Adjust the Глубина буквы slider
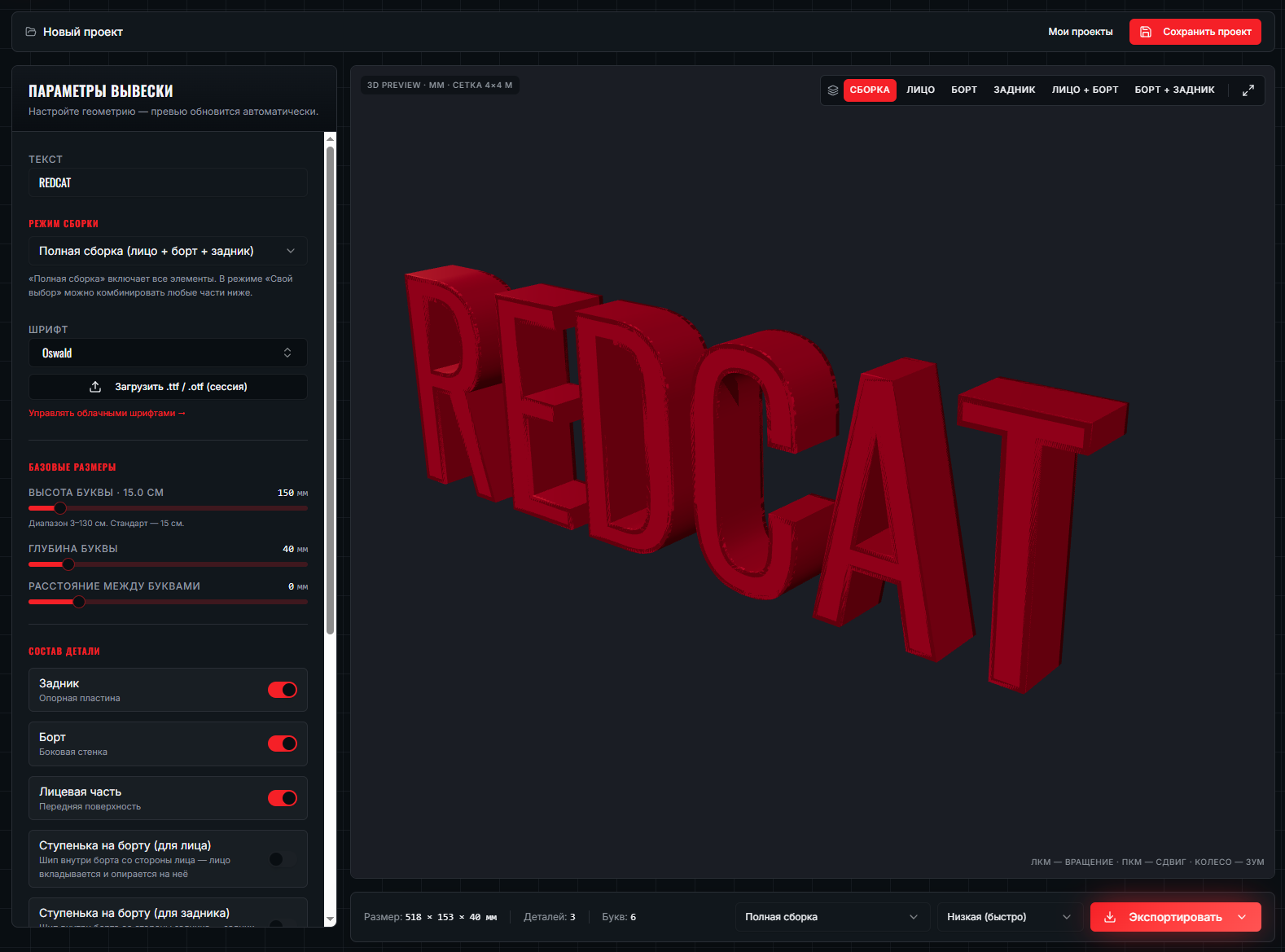 point(168,564)
